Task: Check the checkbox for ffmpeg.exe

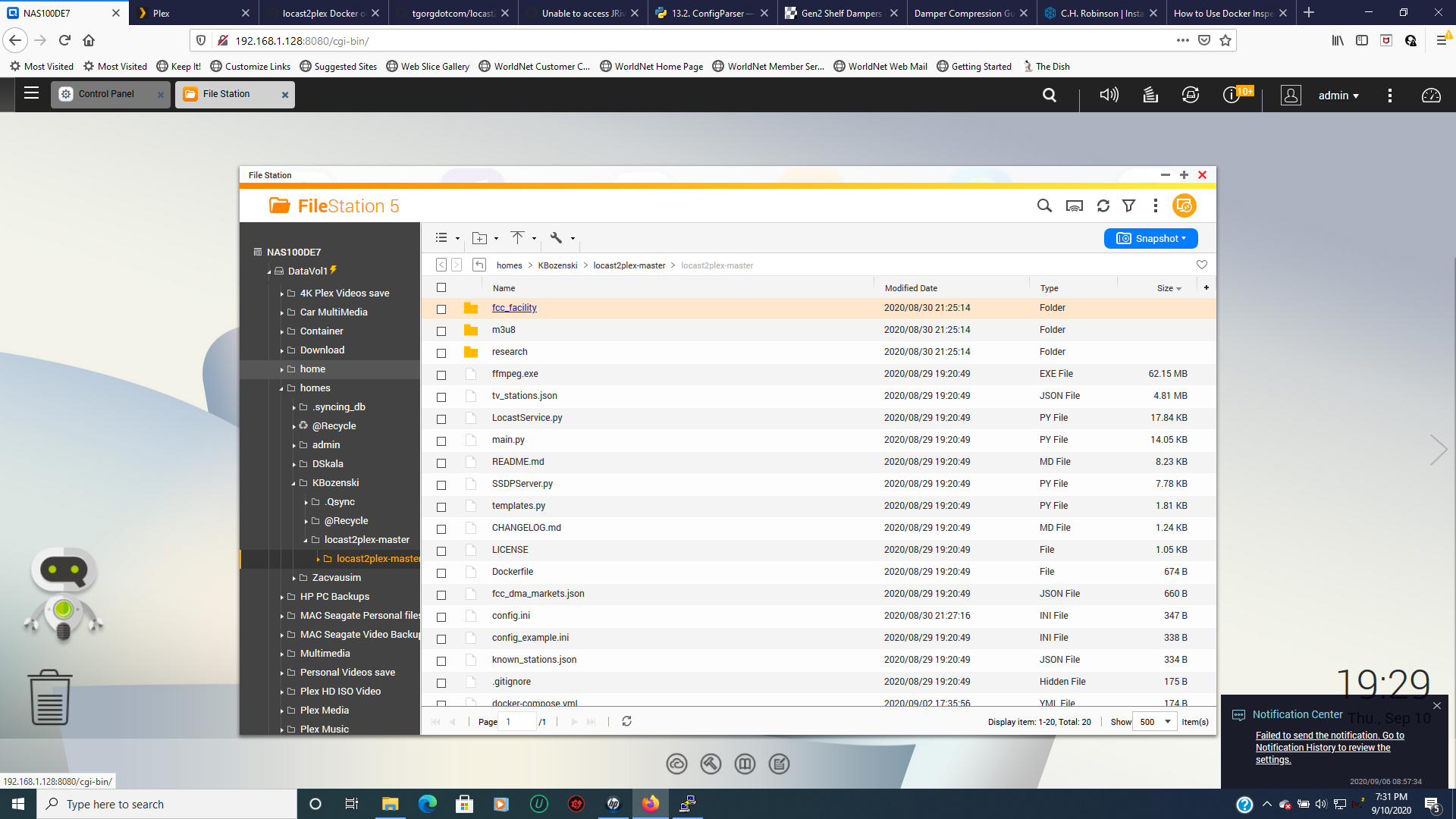Action: pos(442,375)
